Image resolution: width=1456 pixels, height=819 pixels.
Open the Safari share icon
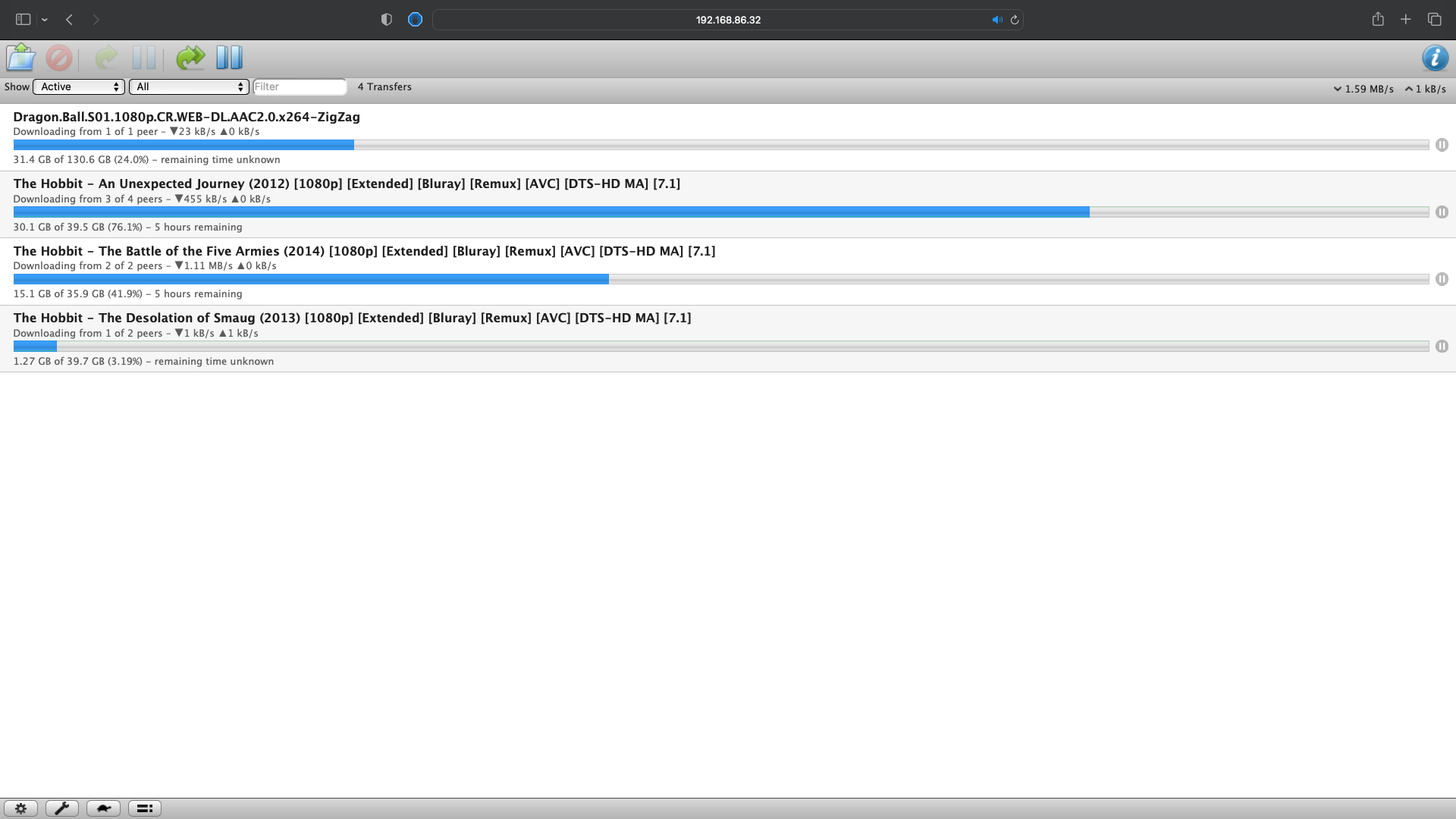(x=1378, y=20)
